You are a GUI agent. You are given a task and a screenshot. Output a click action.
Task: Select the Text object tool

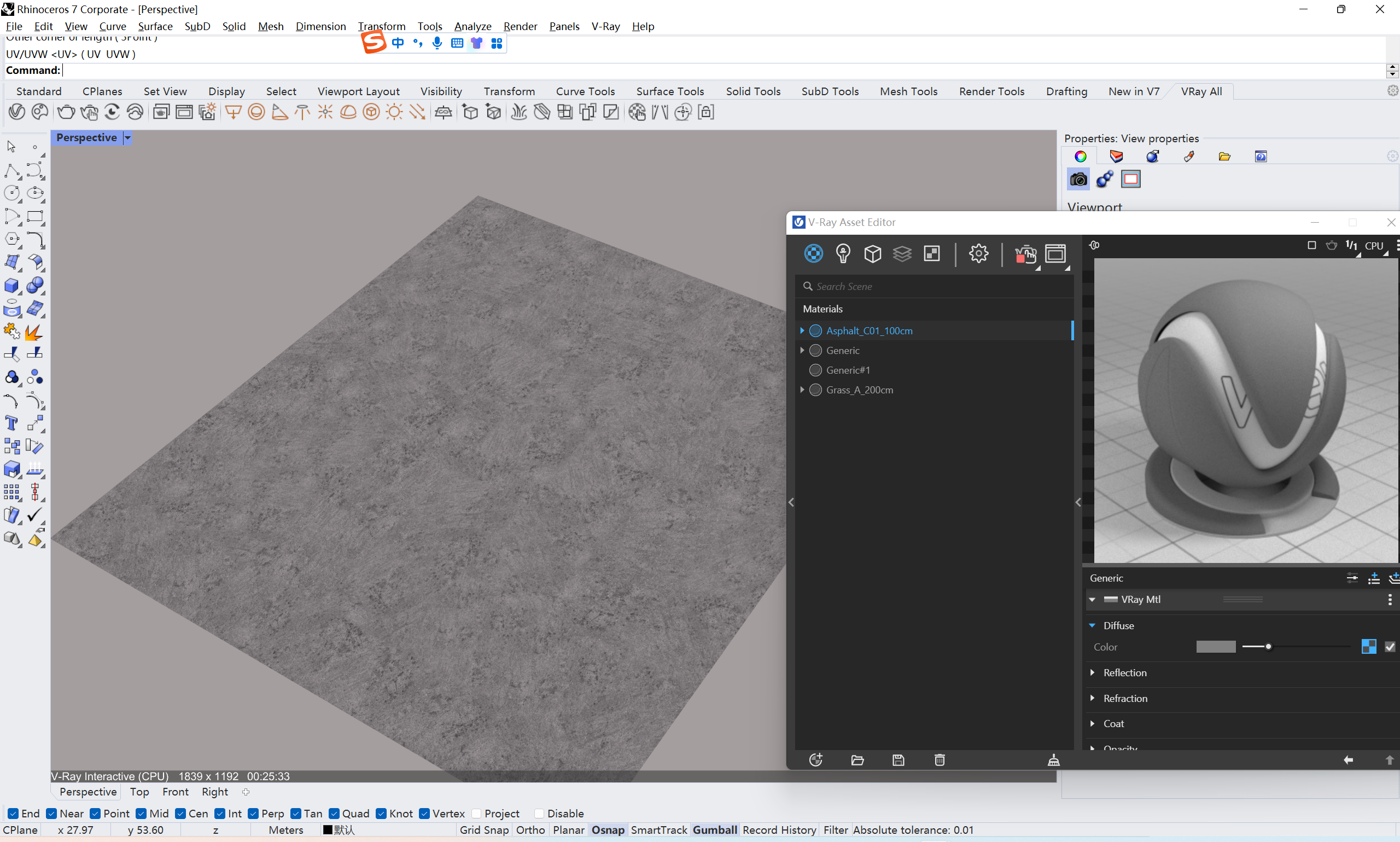pos(11,423)
